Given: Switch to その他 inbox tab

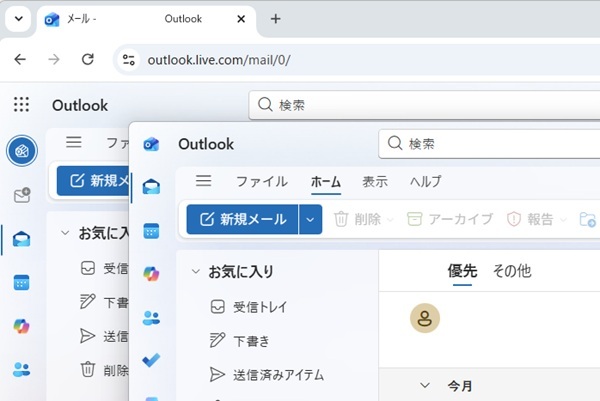Looking at the screenshot, I should (512, 271).
